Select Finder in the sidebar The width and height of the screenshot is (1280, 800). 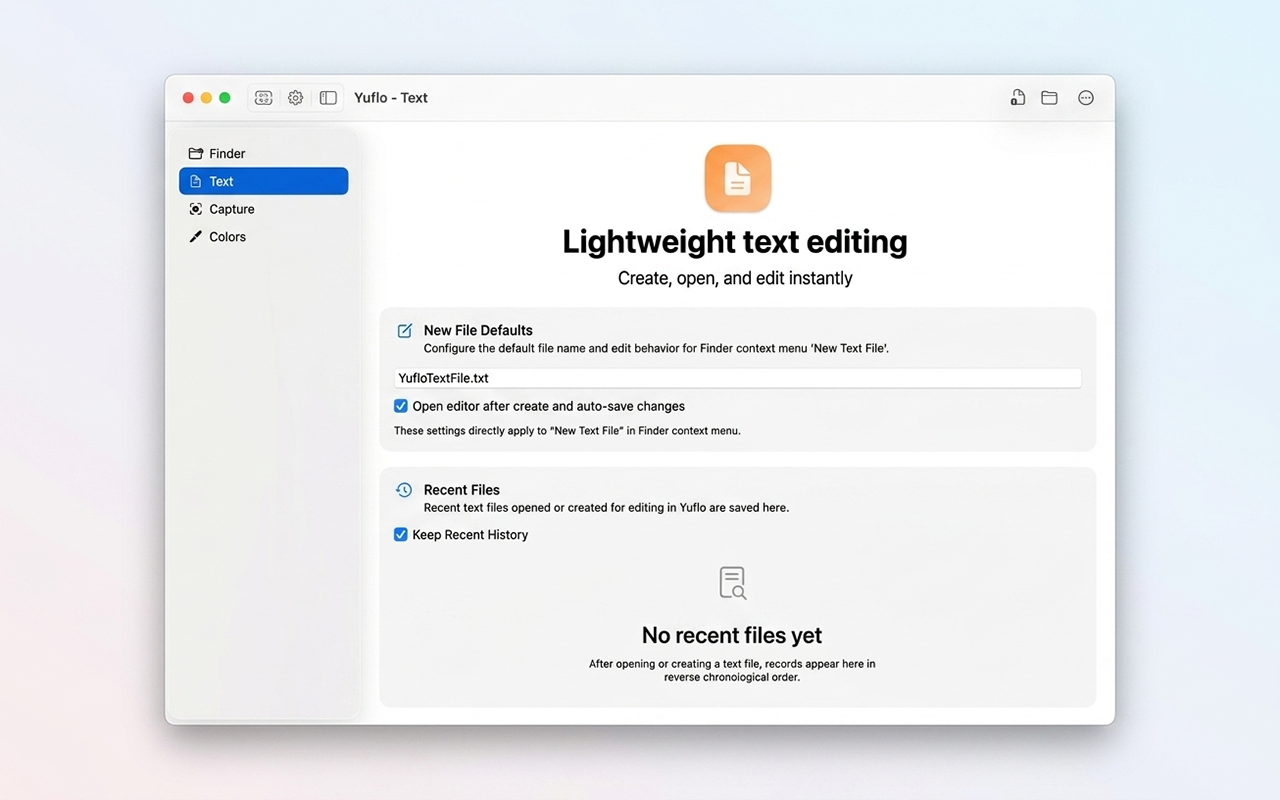pos(264,153)
